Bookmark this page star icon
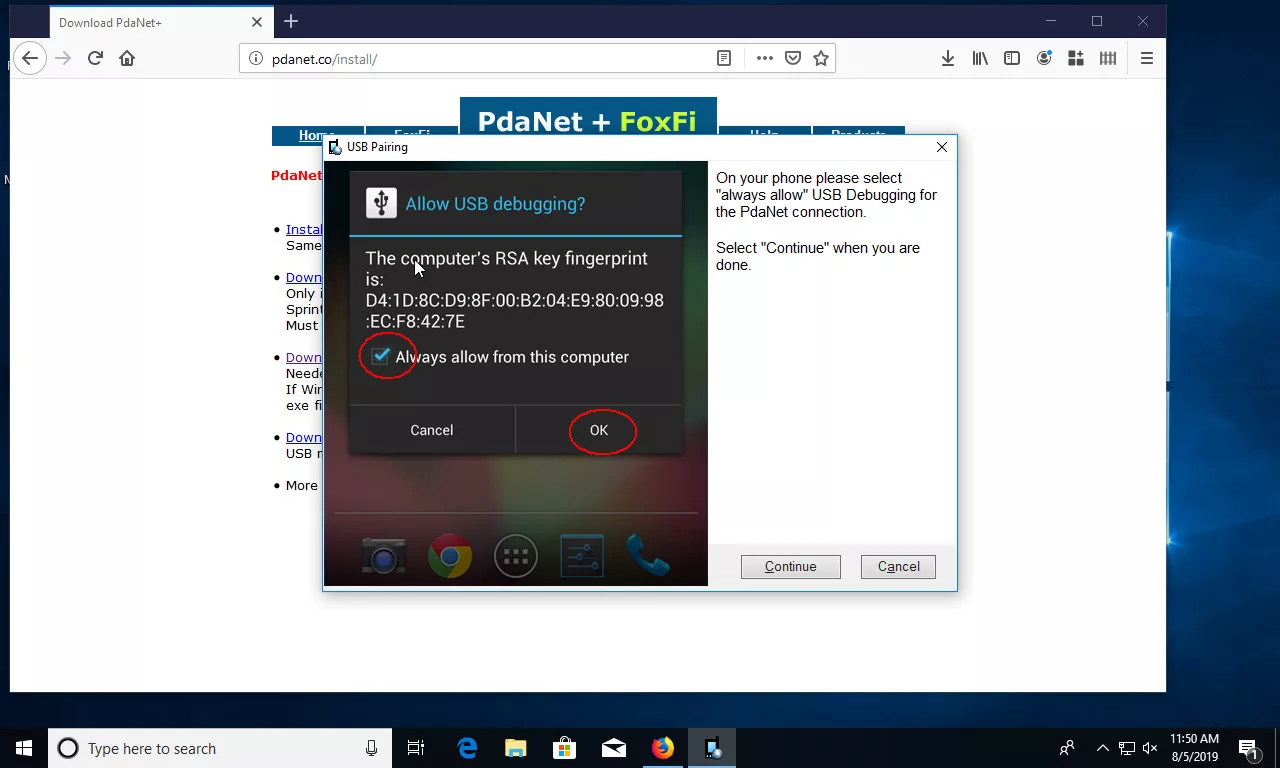Screen dimensions: 1280x768 (x=821, y=58)
